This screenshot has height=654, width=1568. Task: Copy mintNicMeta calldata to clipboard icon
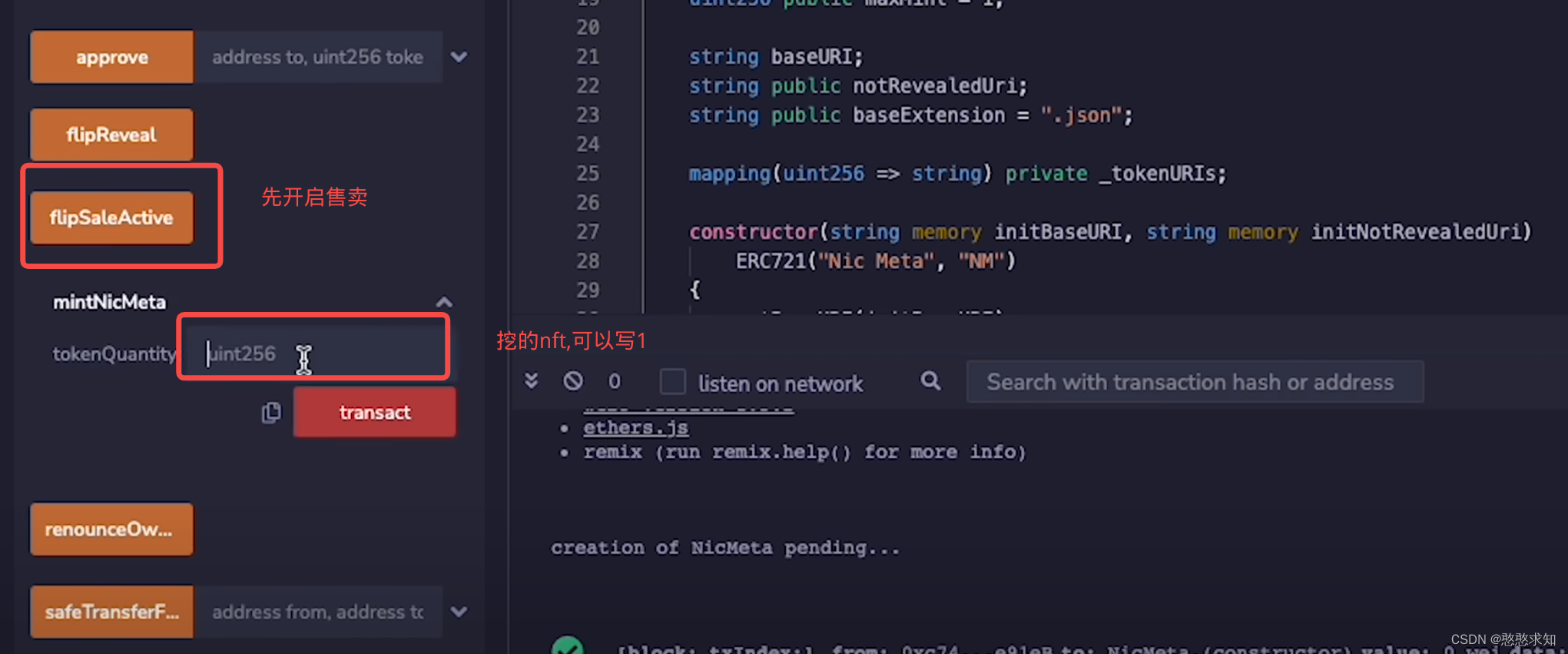point(271,413)
